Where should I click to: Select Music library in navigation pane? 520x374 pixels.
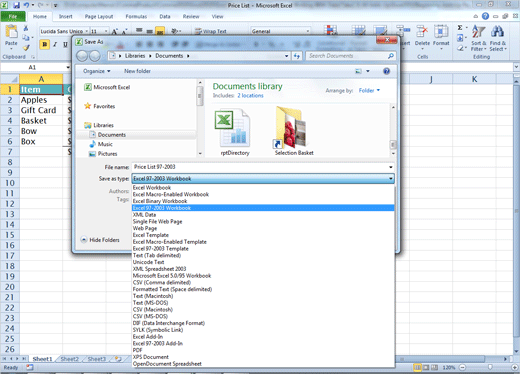101,144
